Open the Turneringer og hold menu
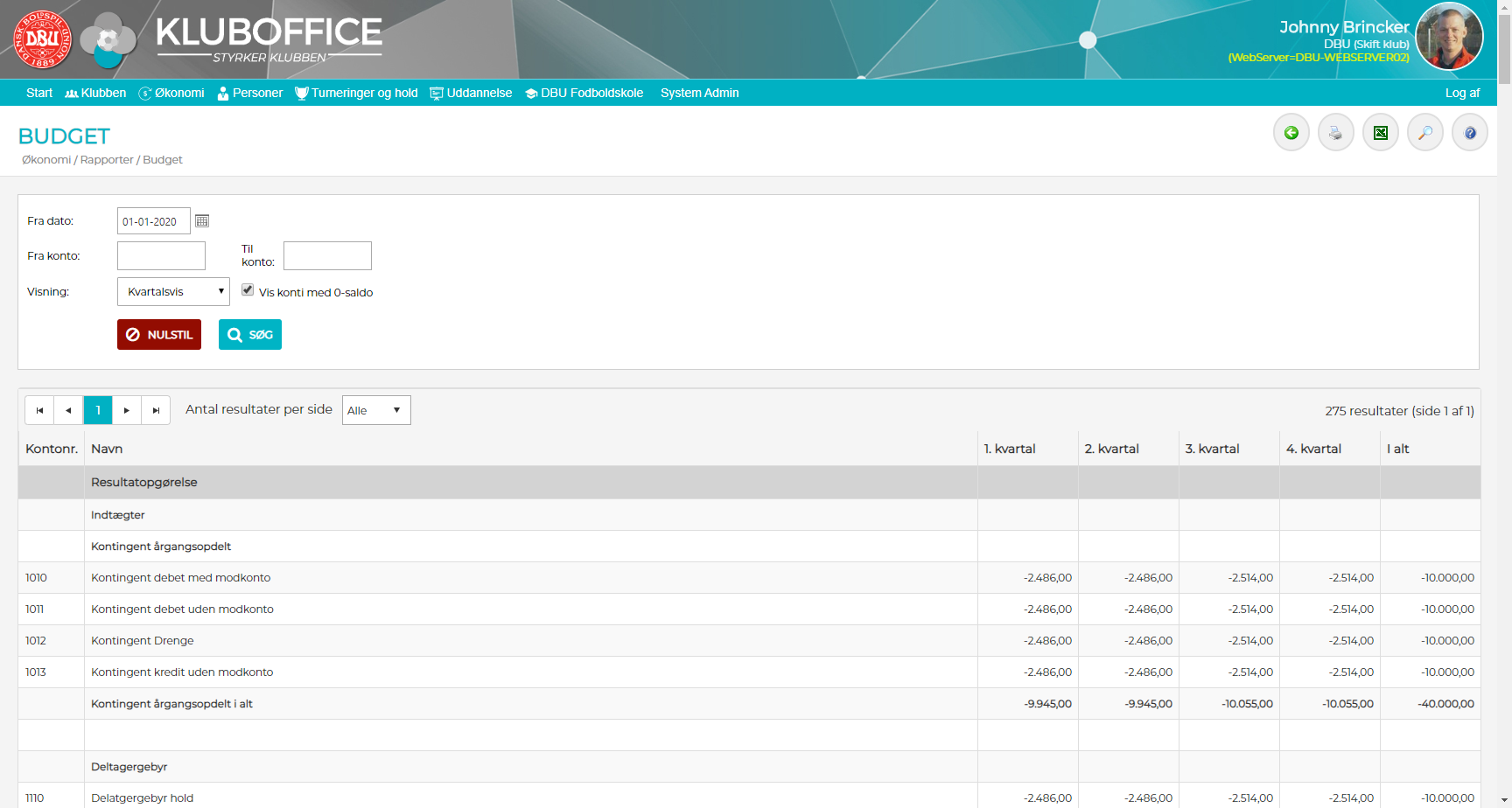This screenshot has width=1512, height=808. (356, 93)
